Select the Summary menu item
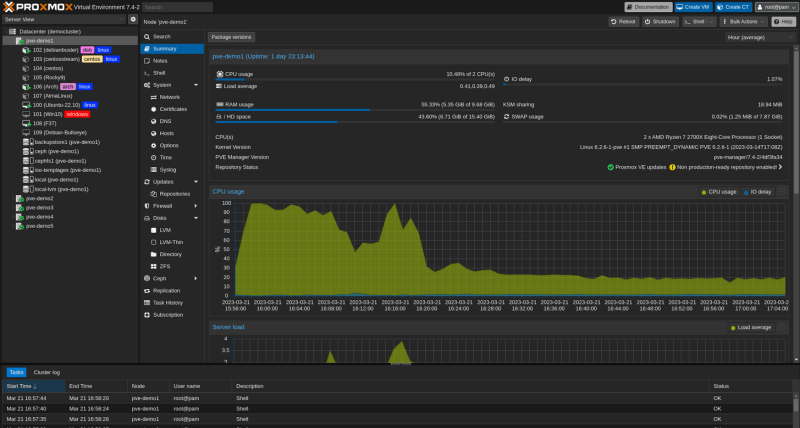This screenshot has width=800, height=428. (x=172, y=49)
